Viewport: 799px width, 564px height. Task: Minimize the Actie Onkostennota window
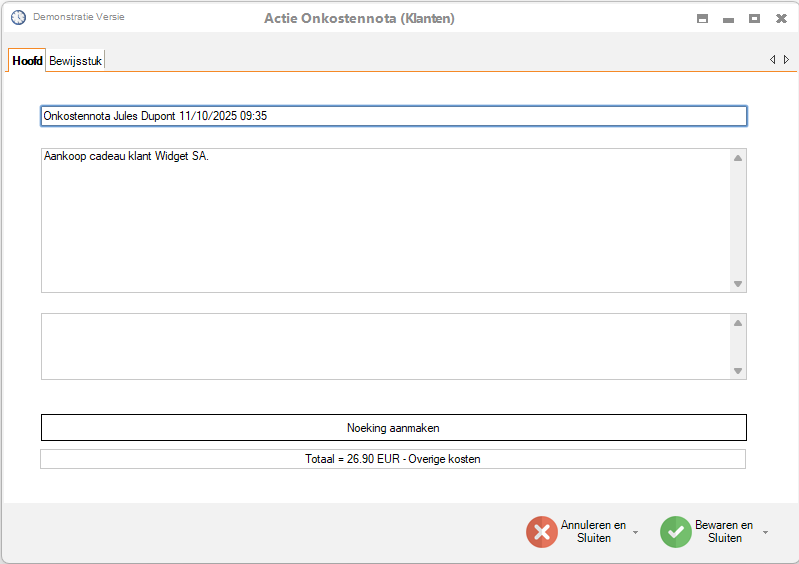coord(729,19)
